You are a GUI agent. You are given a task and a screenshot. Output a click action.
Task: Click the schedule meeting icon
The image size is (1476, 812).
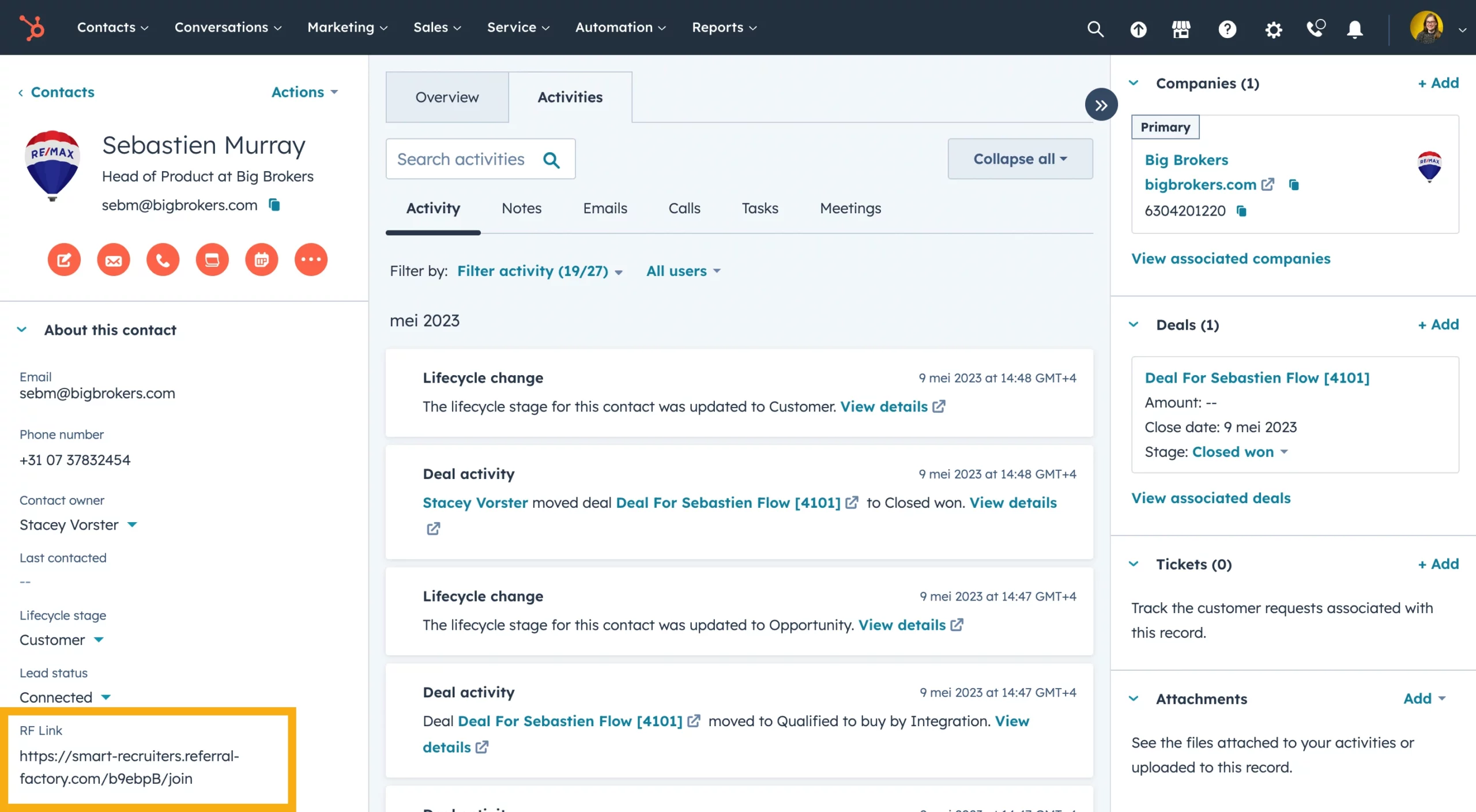(x=259, y=259)
